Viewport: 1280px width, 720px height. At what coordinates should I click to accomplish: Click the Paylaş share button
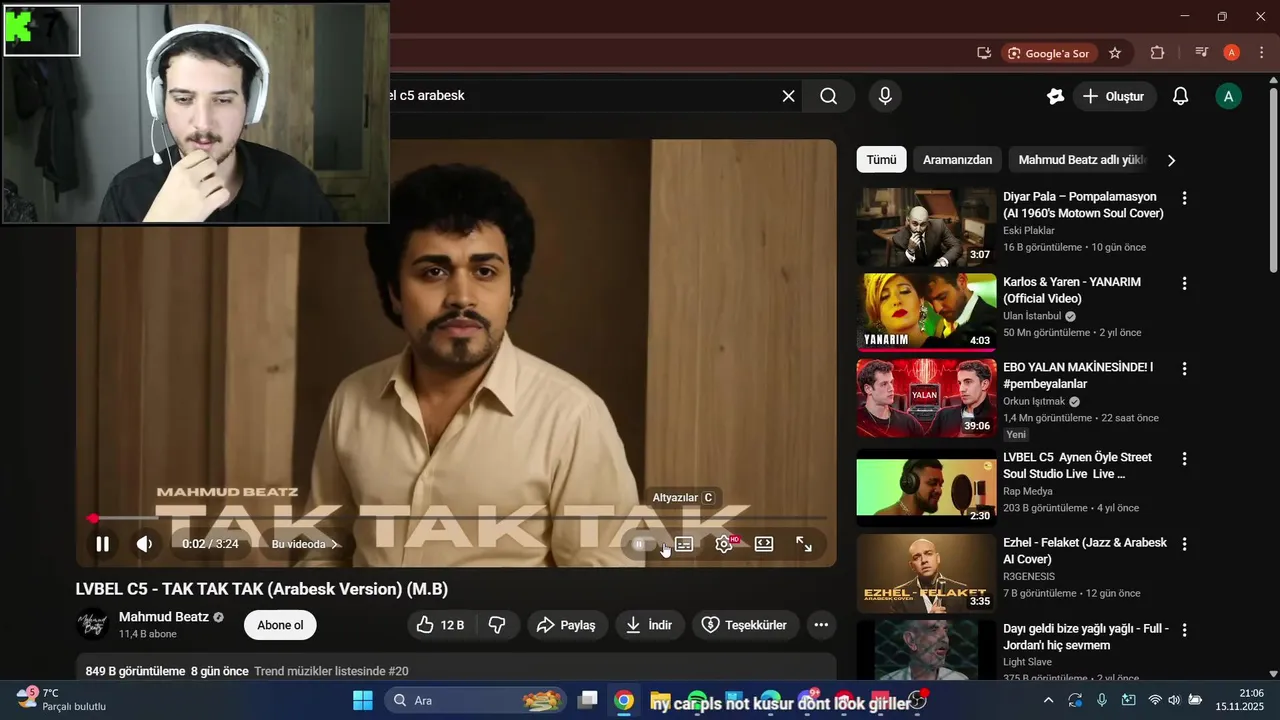pos(566,625)
